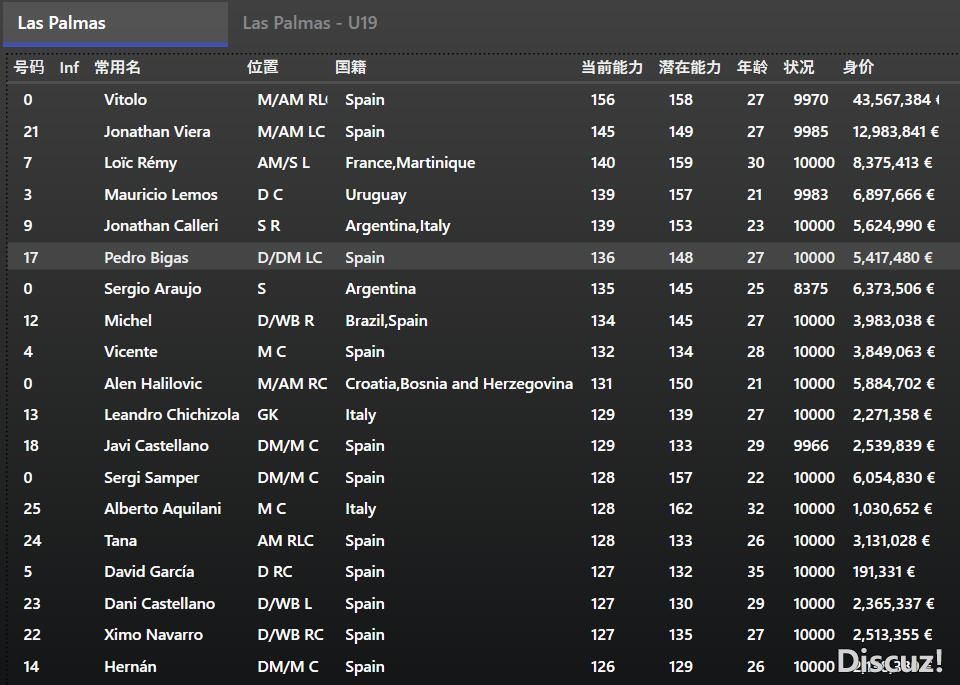Screen dimensions: 960x685
Task: Choose Alen Halilovic from the squad list
Action: point(153,384)
